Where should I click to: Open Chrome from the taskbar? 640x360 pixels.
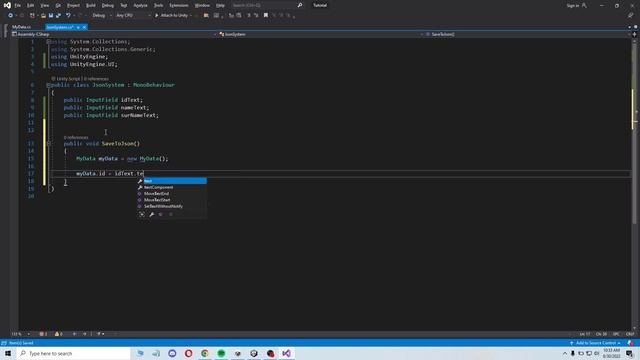tap(204, 353)
